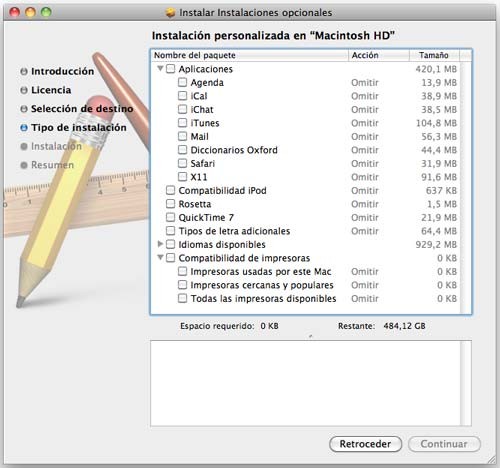Tick Impresoras usadas por este Mac checkbox
Viewport: 500px width, 468px height.
[x=182, y=271]
